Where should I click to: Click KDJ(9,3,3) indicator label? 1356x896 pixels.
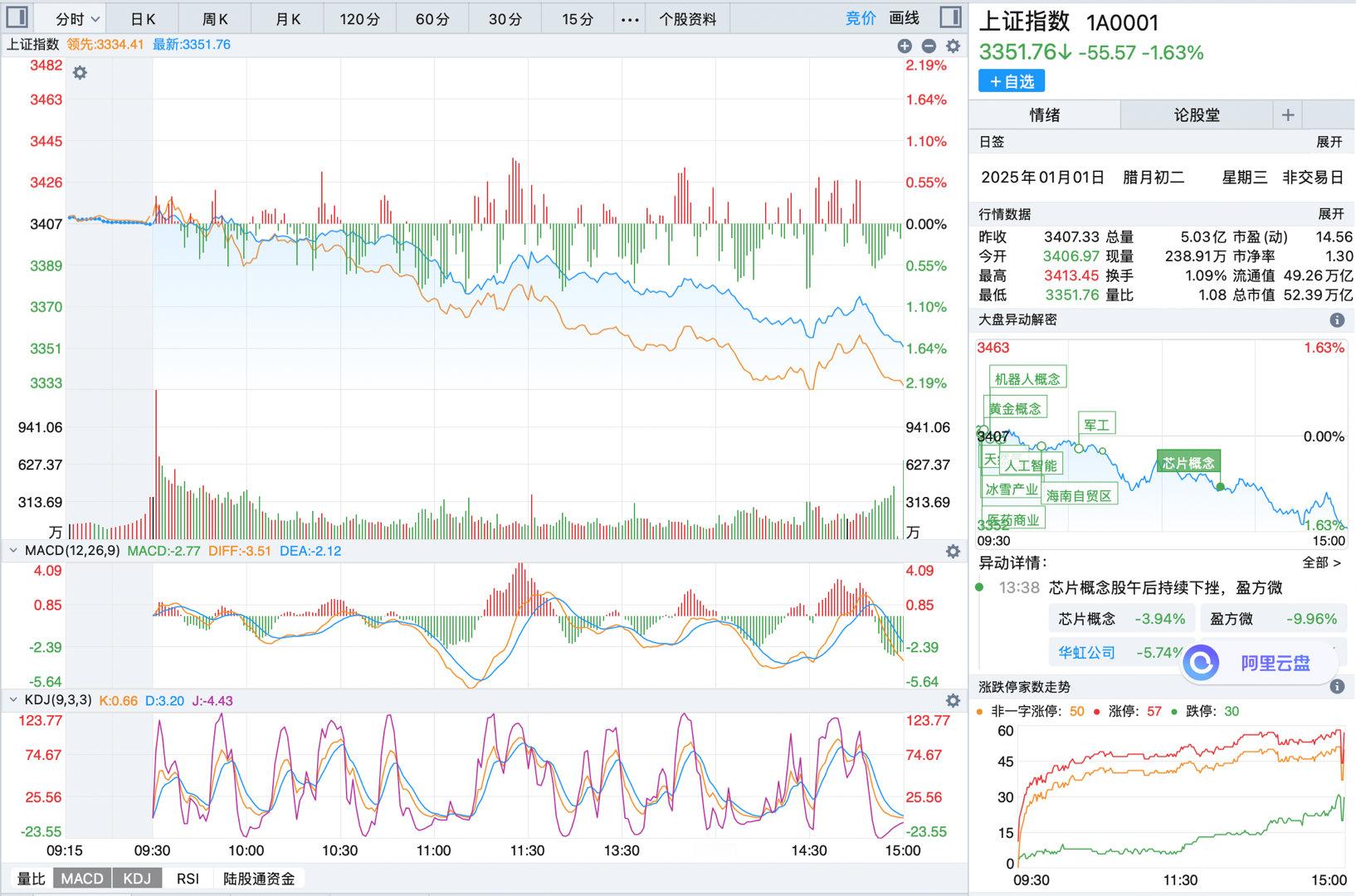[x=58, y=700]
